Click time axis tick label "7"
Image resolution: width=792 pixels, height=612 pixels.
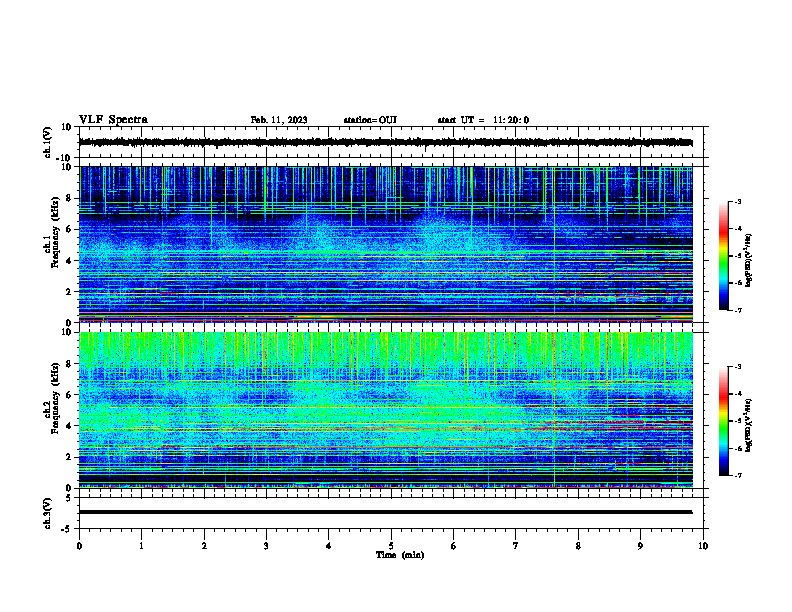(516, 546)
